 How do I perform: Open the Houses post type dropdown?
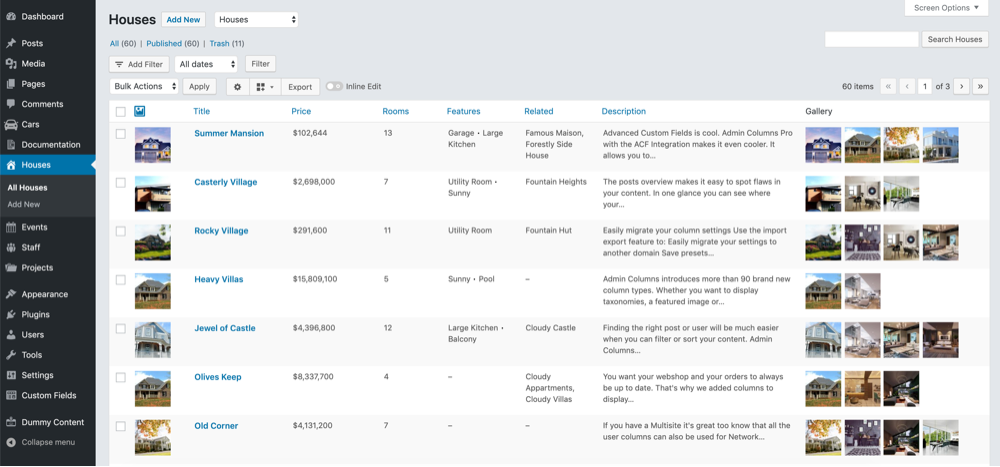click(256, 20)
